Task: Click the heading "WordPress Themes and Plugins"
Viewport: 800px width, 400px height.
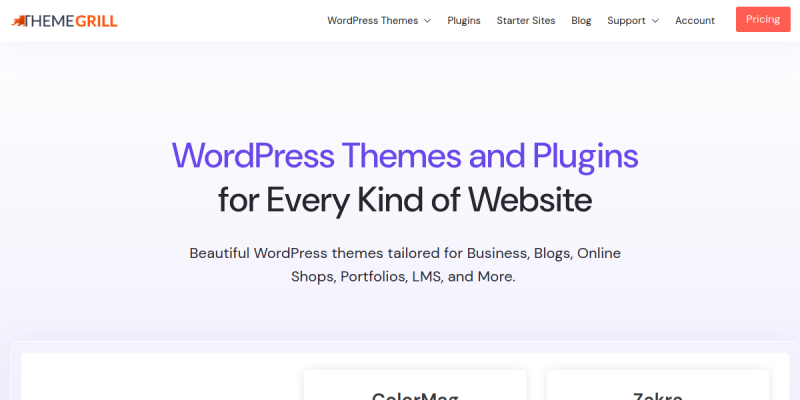Action: click(x=405, y=156)
